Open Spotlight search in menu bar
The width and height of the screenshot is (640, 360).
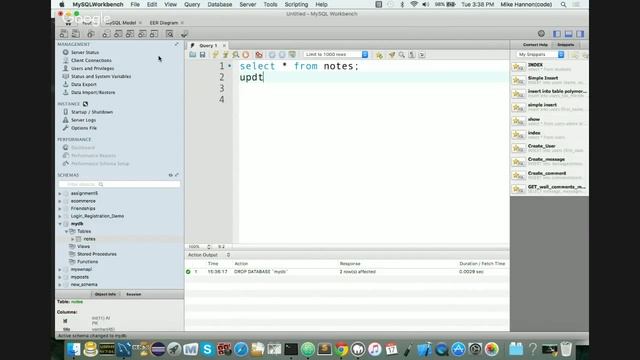[563, 4]
